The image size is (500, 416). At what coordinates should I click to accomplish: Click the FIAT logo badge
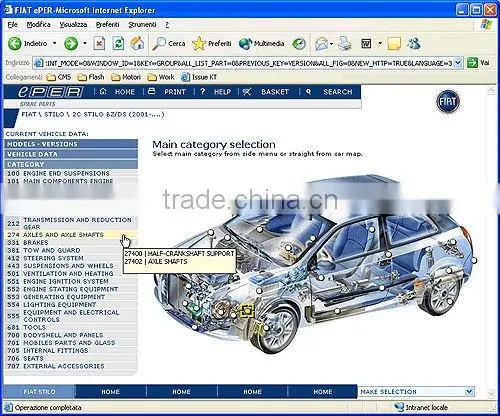pyautogui.click(x=448, y=101)
